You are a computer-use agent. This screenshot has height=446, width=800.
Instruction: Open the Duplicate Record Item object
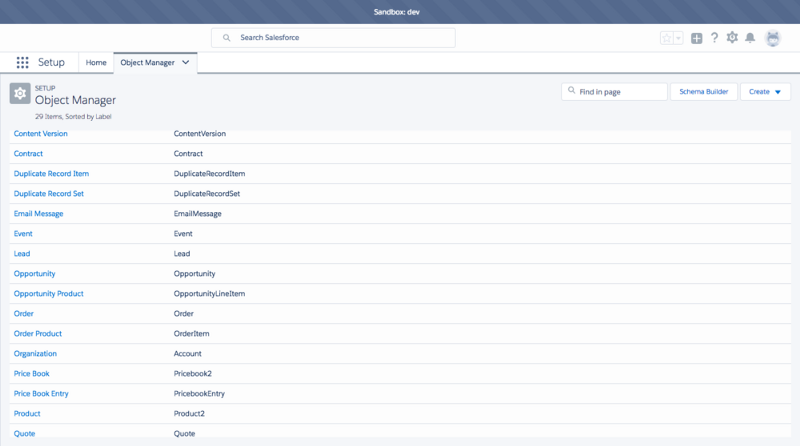[x=51, y=174]
